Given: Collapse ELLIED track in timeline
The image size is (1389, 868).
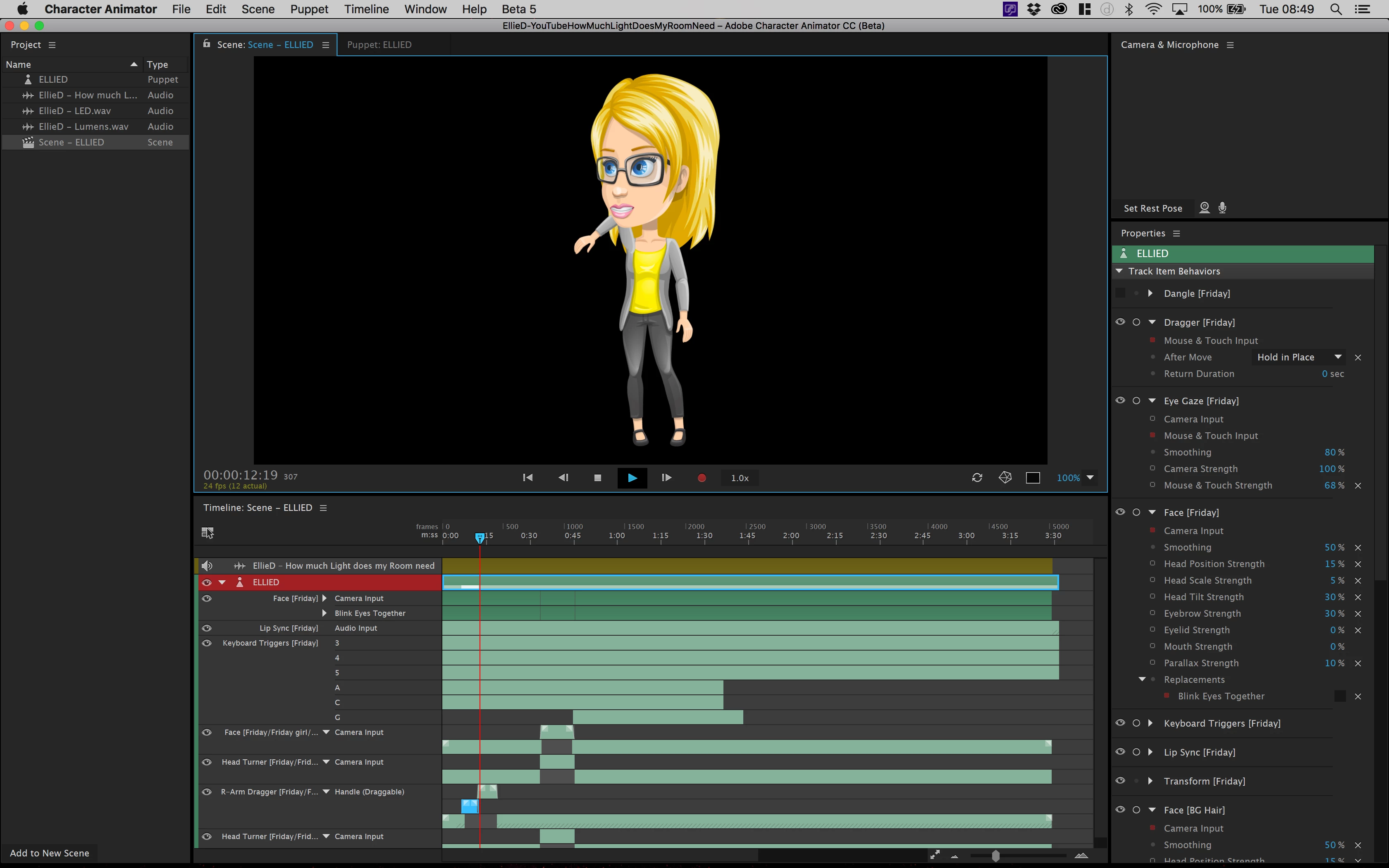Looking at the screenshot, I should [x=222, y=582].
